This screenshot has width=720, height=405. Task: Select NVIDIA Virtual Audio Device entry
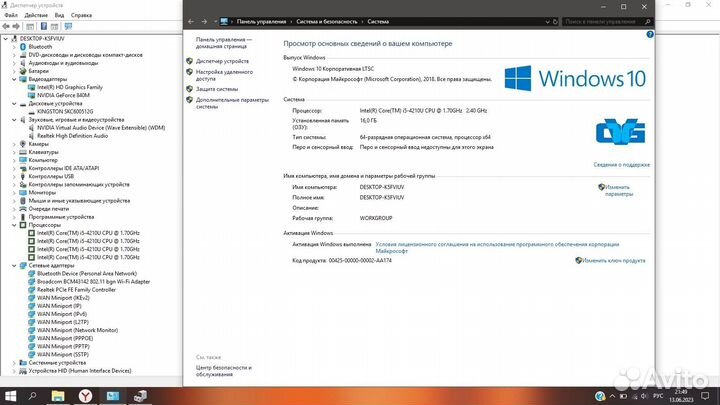(101, 128)
